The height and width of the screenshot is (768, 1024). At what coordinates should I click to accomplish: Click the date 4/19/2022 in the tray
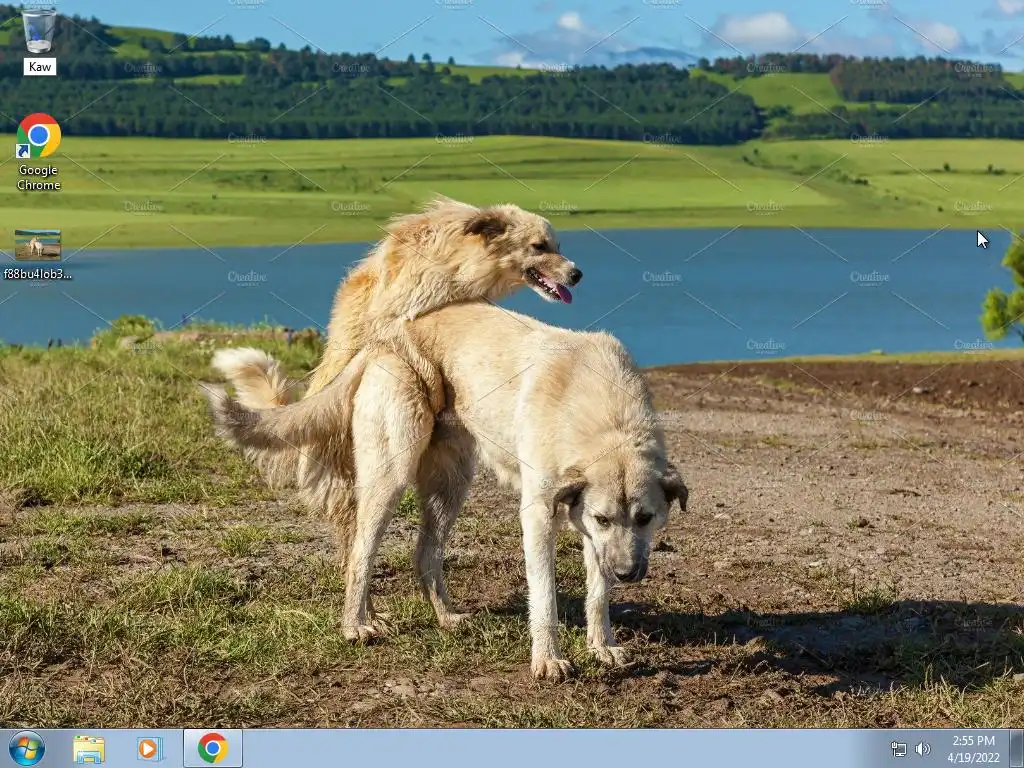tap(973, 758)
